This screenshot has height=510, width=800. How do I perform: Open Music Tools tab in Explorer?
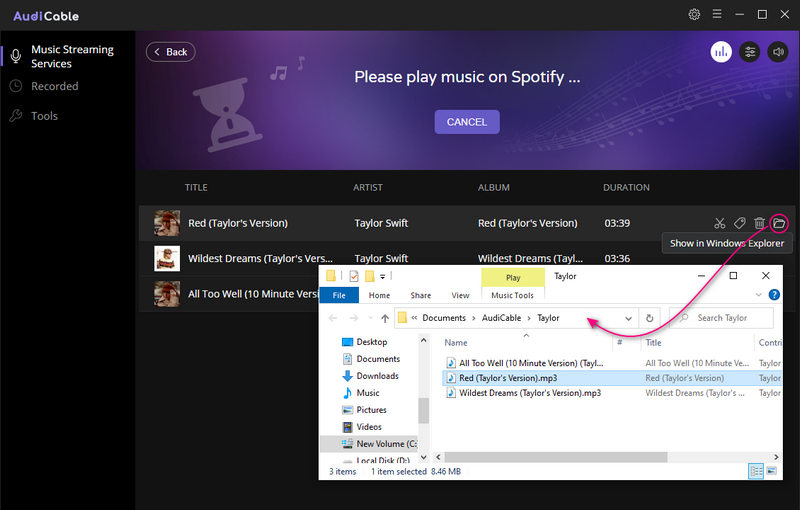512,295
